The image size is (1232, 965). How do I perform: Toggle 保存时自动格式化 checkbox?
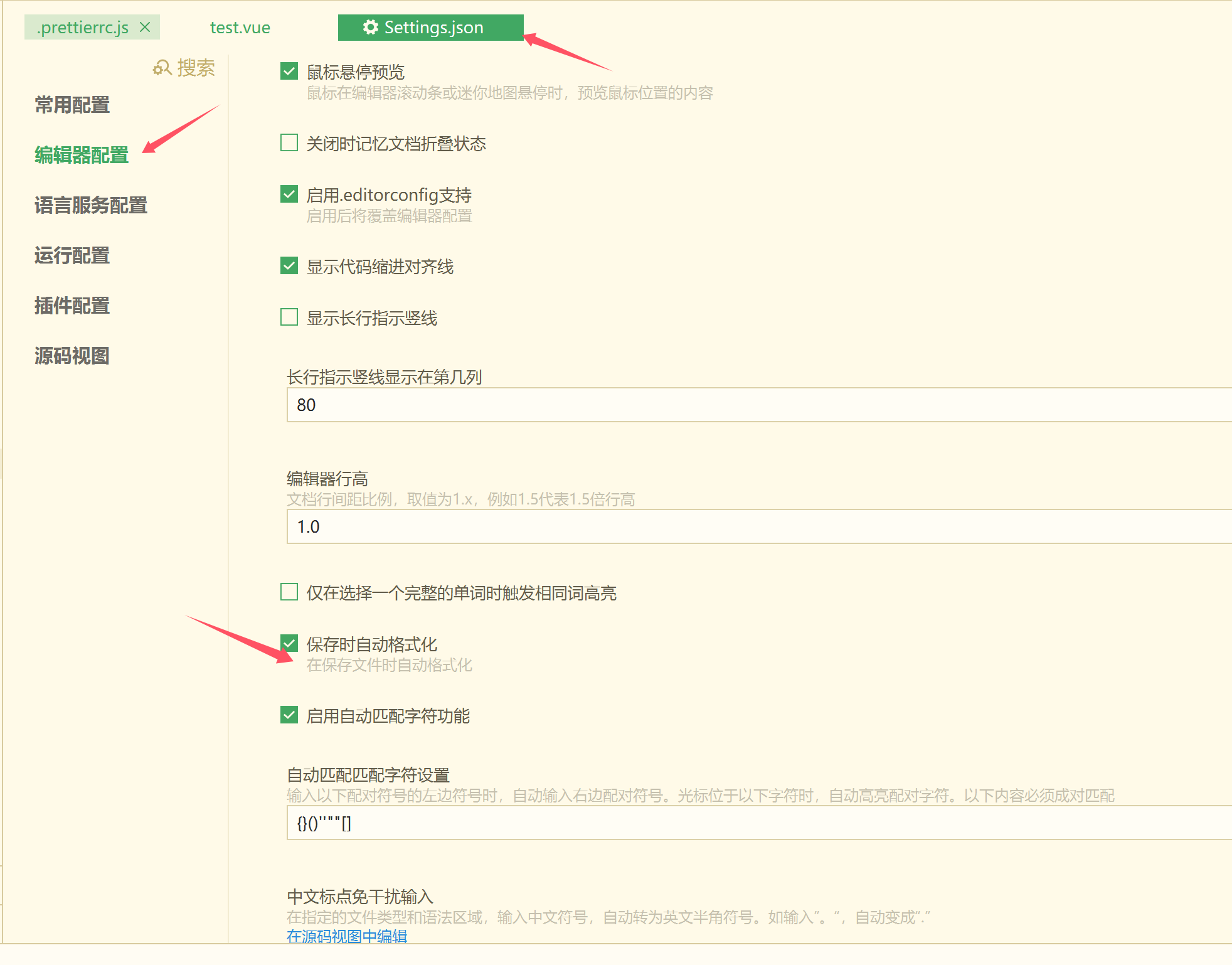289,644
